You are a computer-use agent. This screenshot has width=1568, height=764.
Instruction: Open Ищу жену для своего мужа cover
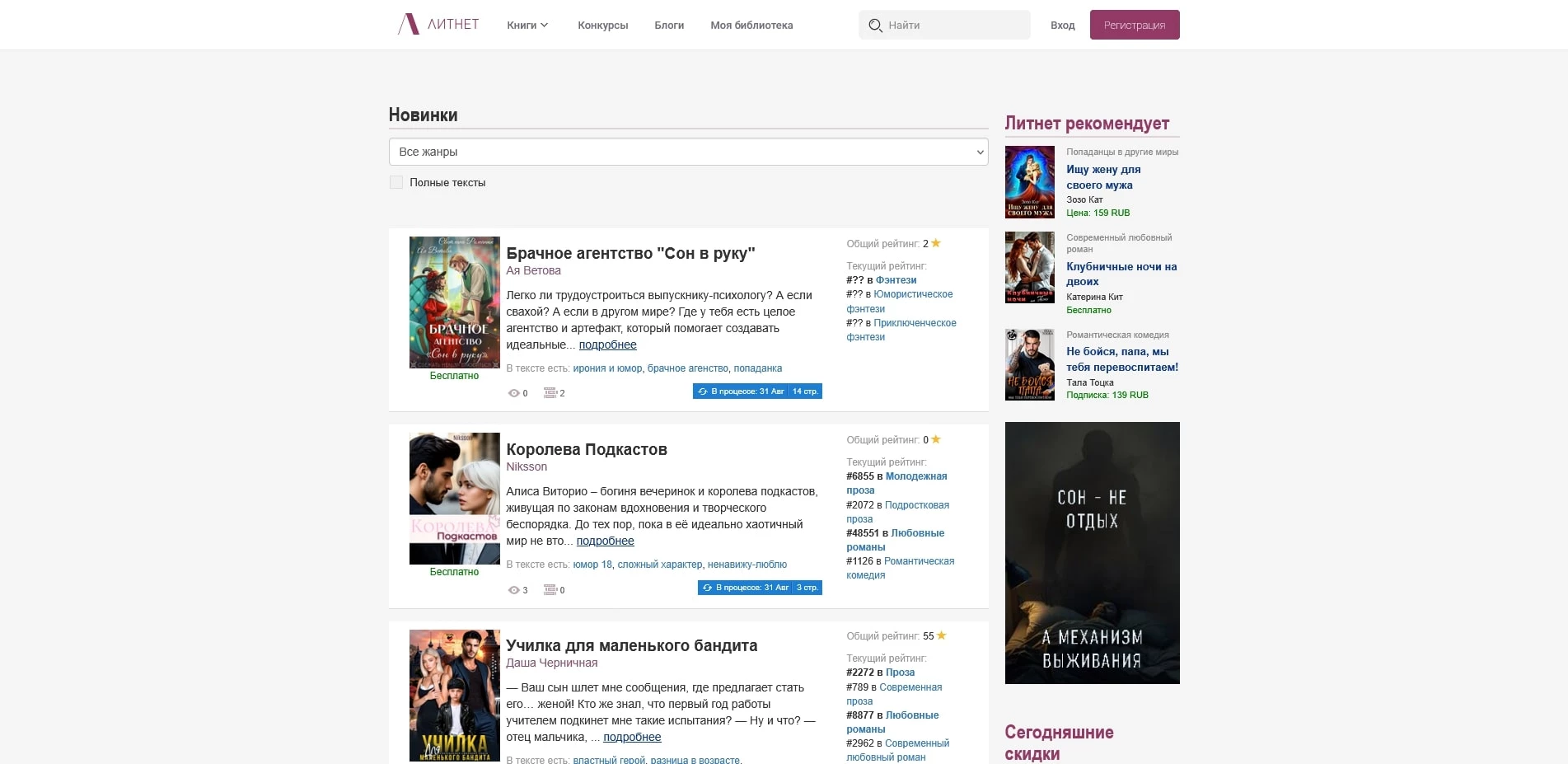(1029, 182)
